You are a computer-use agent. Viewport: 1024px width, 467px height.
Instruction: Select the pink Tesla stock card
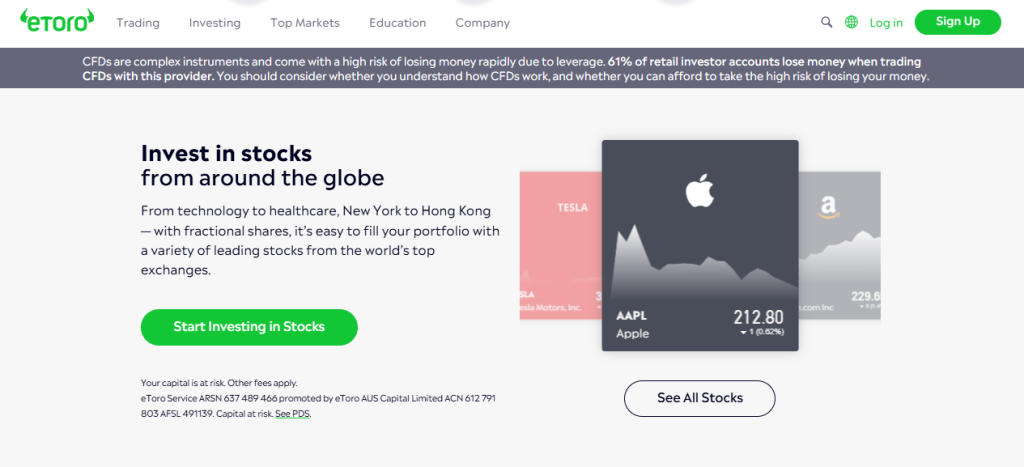[x=560, y=245]
